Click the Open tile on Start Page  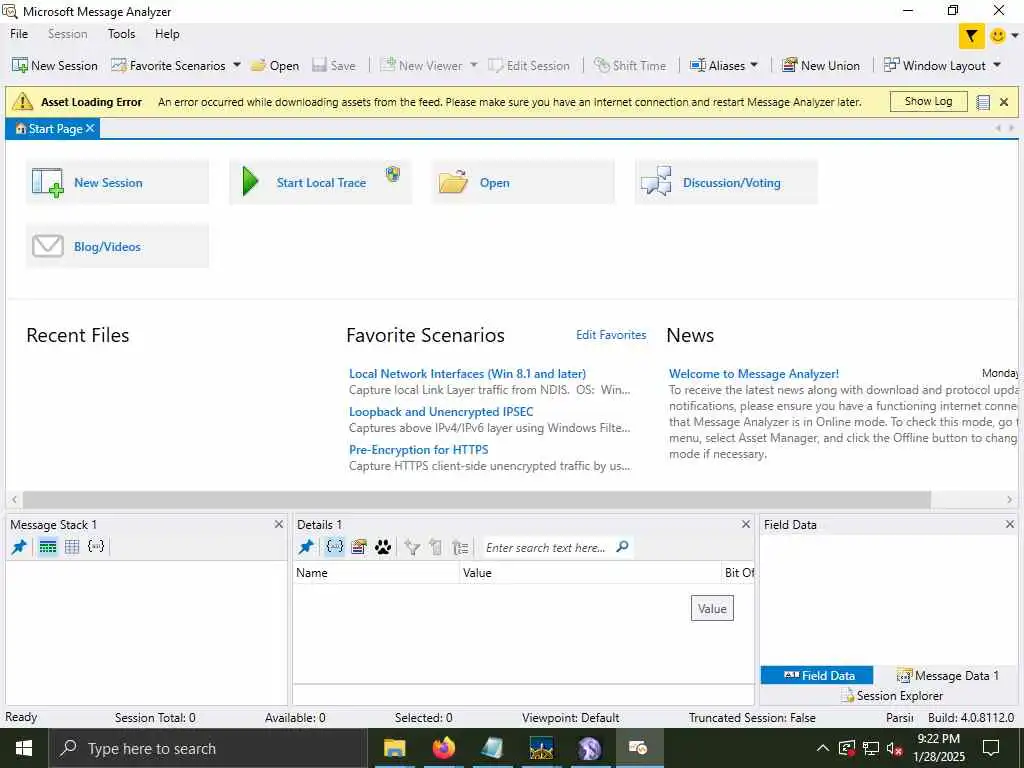click(523, 182)
